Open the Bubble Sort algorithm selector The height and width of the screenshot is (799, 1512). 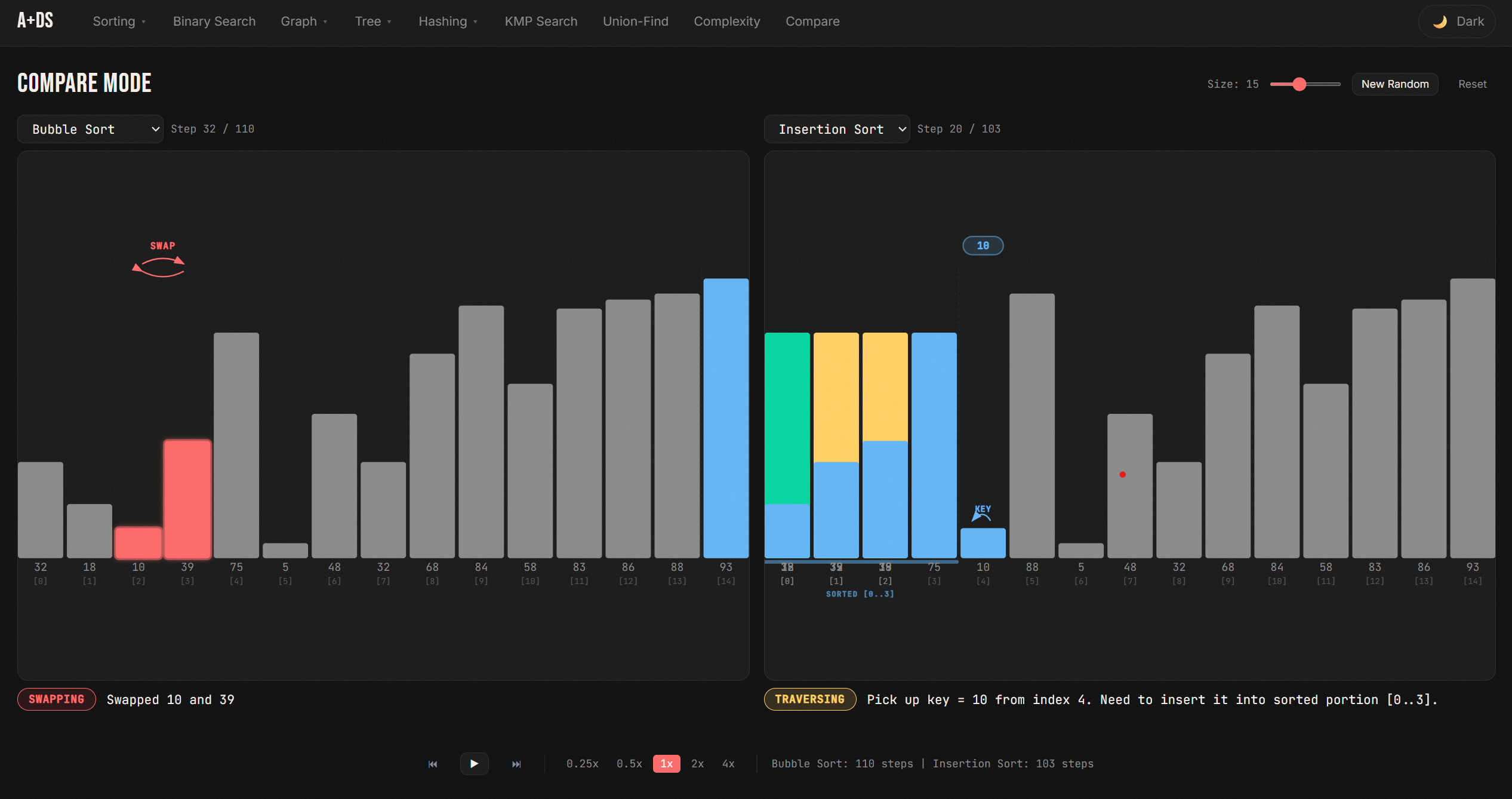[90, 128]
